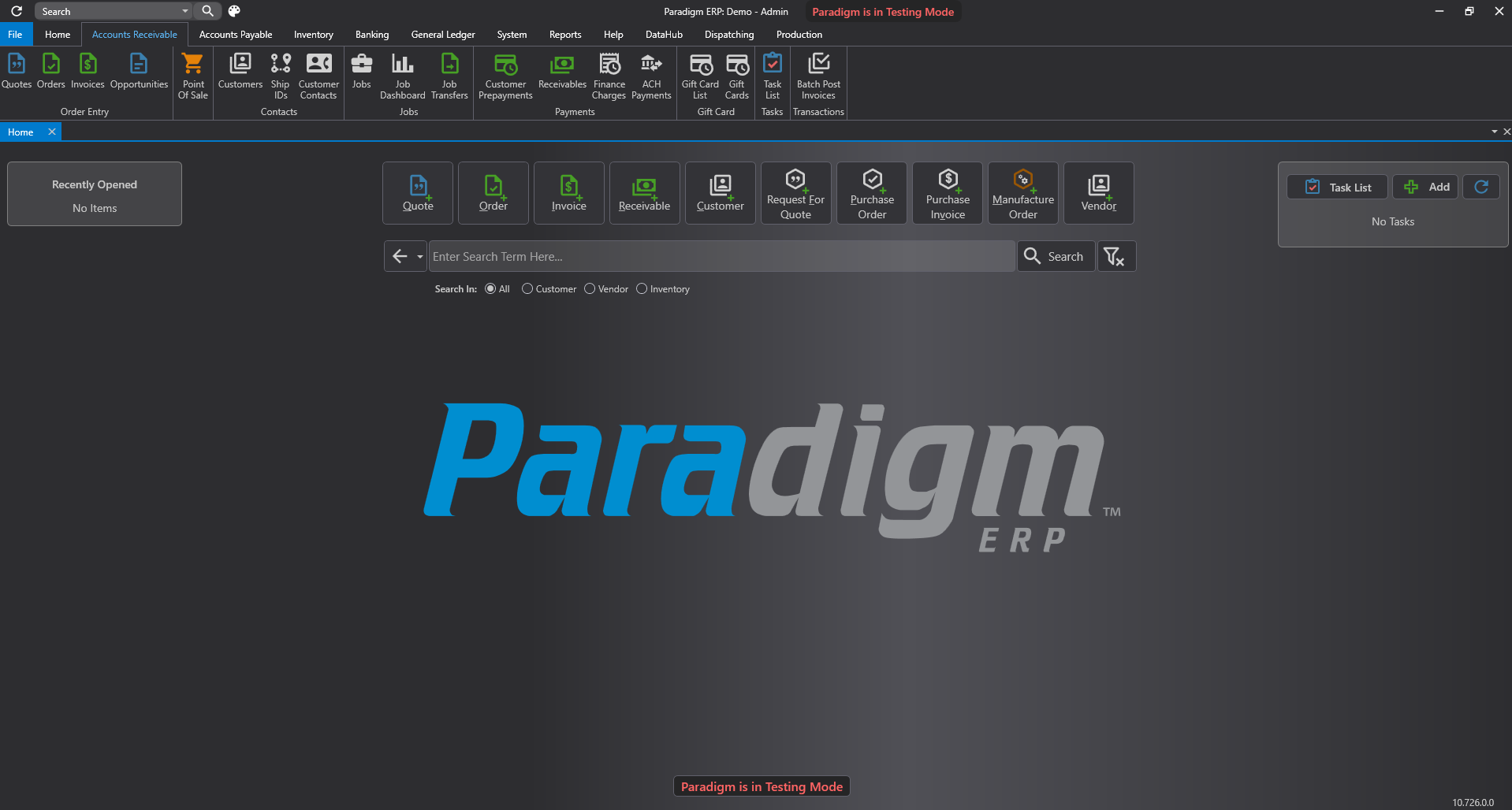Open Job Dashboard
Screen dimensions: 1512x810
click(x=403, y=76)
